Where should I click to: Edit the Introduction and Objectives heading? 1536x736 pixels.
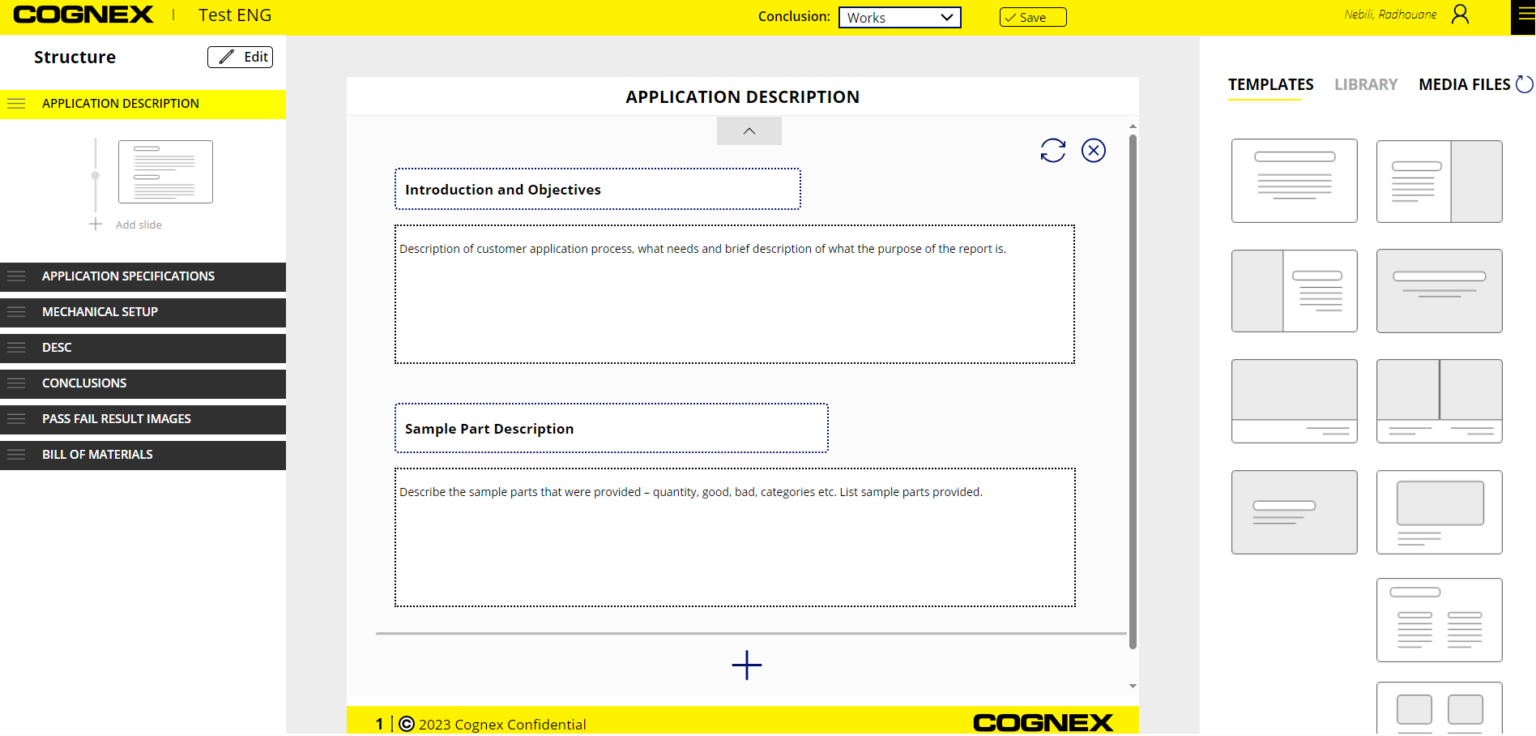pos(598,189)
